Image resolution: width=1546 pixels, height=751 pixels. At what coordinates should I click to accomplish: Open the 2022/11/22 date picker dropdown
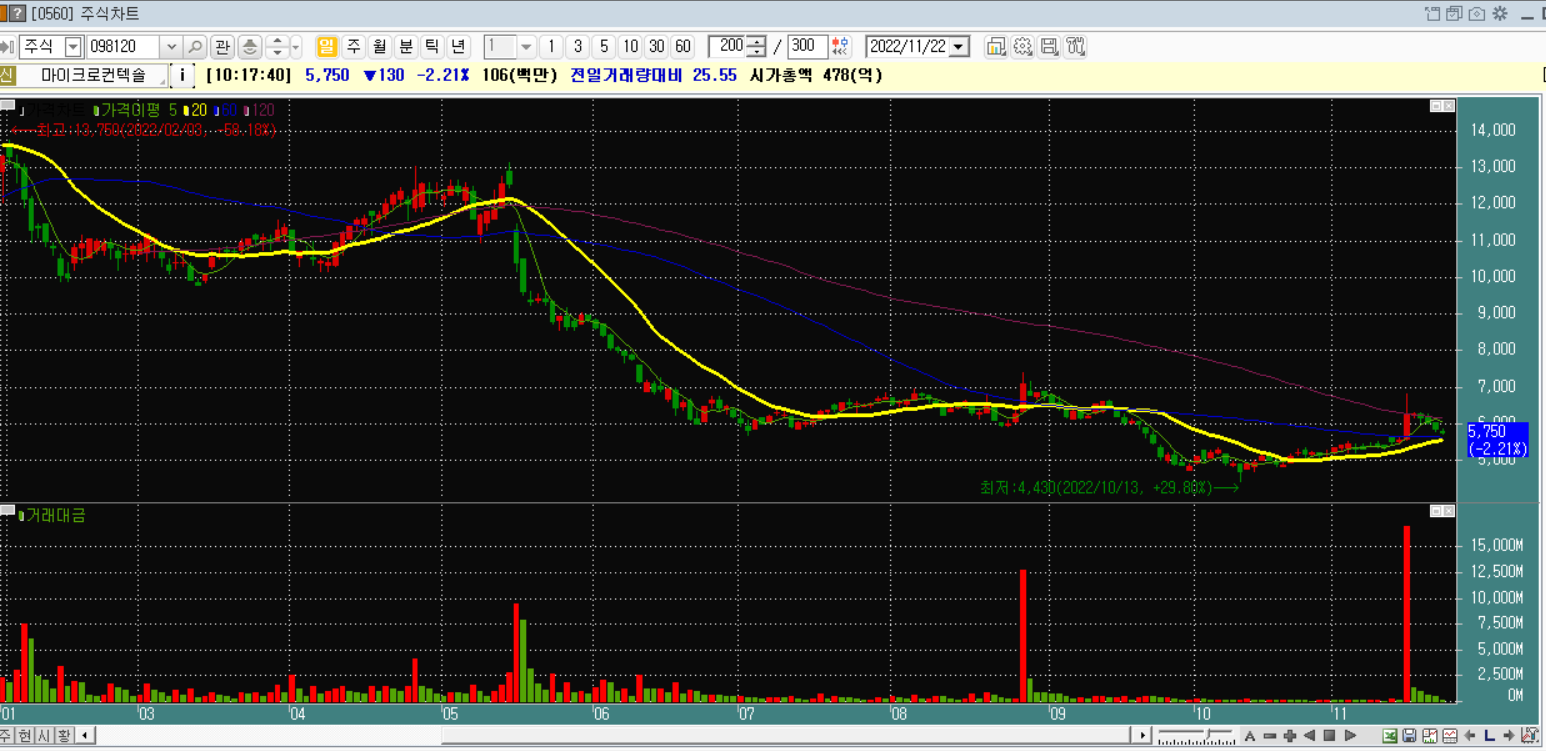960,47
